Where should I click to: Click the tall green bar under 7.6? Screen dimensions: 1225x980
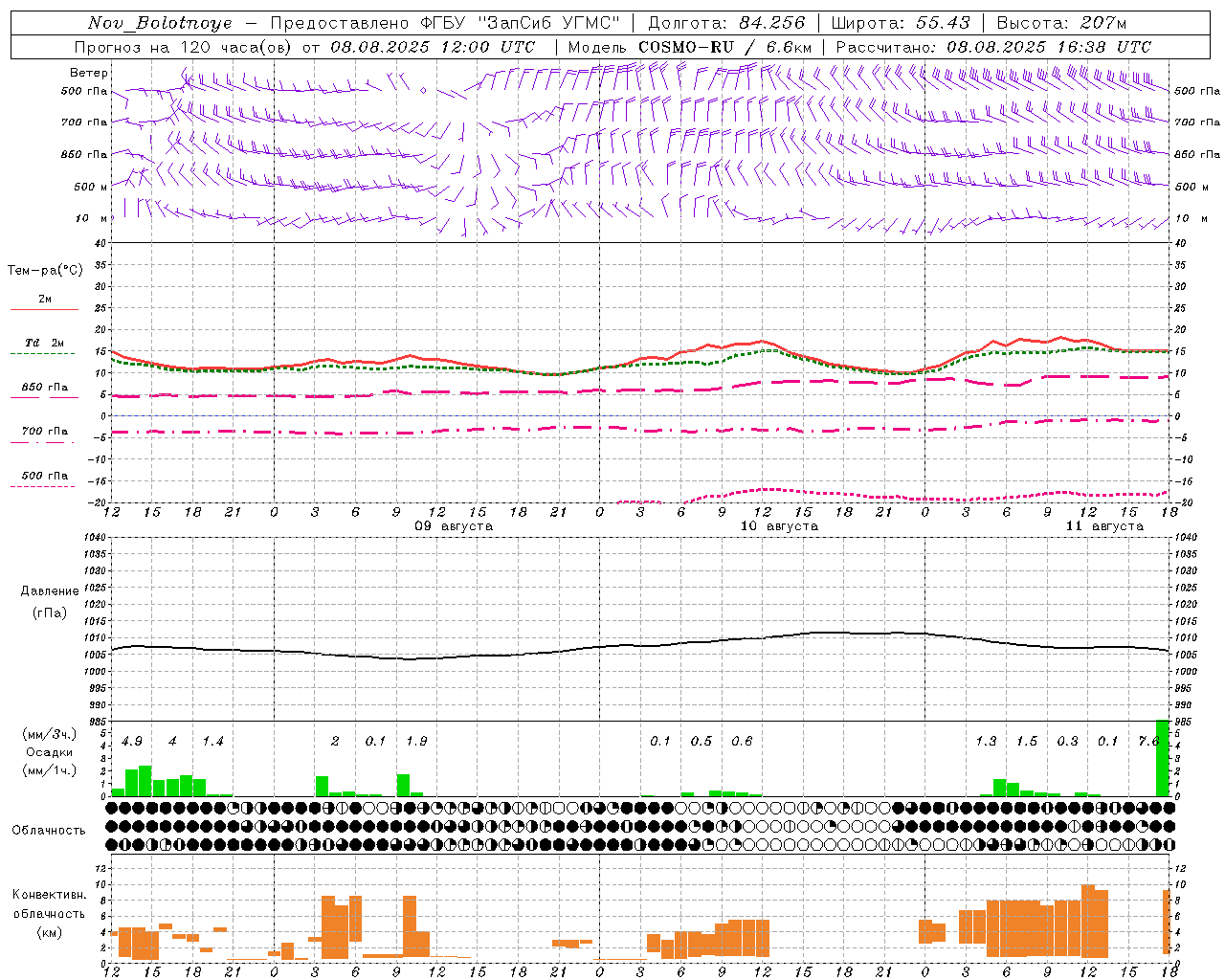(1163, 758)
